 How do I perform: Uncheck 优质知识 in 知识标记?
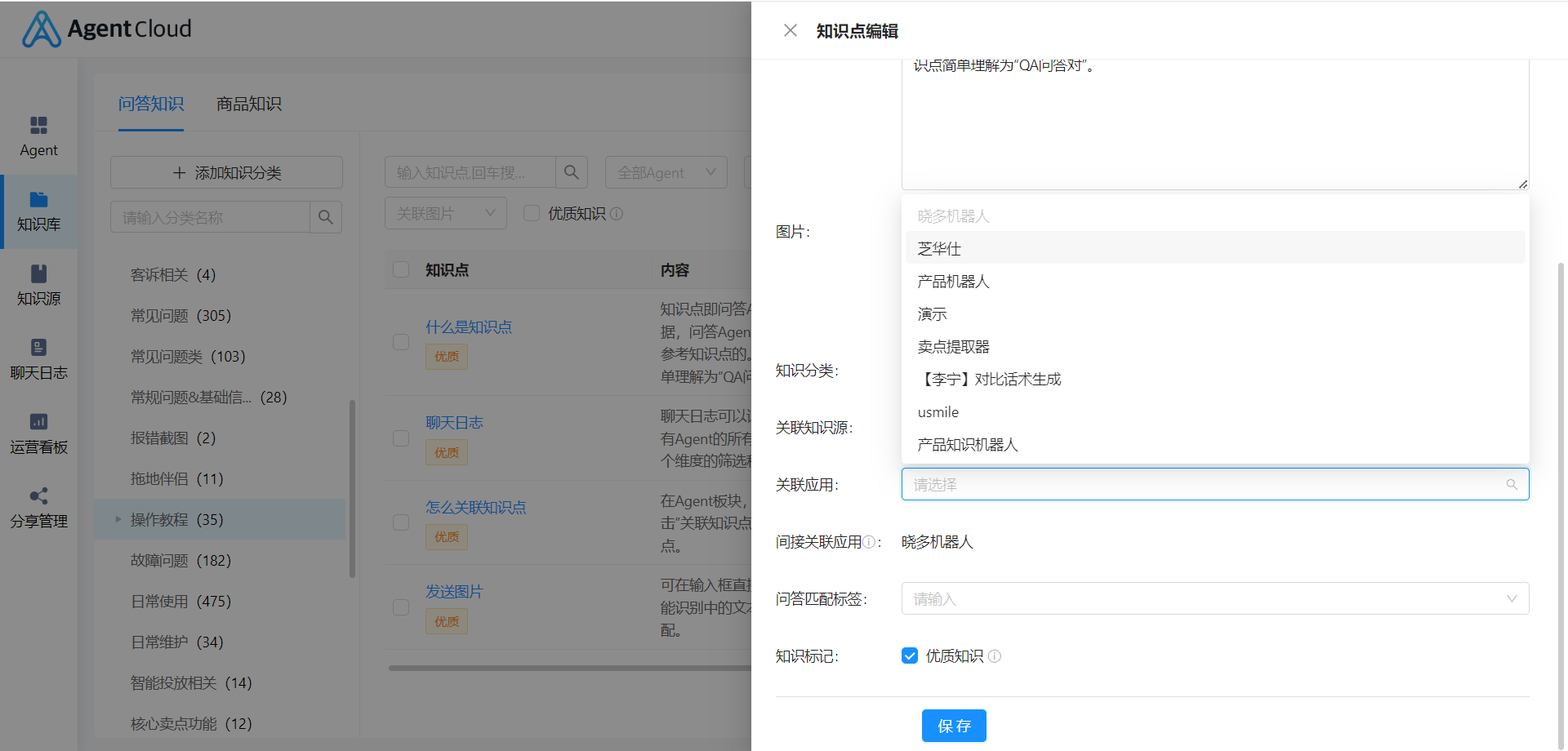tap(910, 655)
